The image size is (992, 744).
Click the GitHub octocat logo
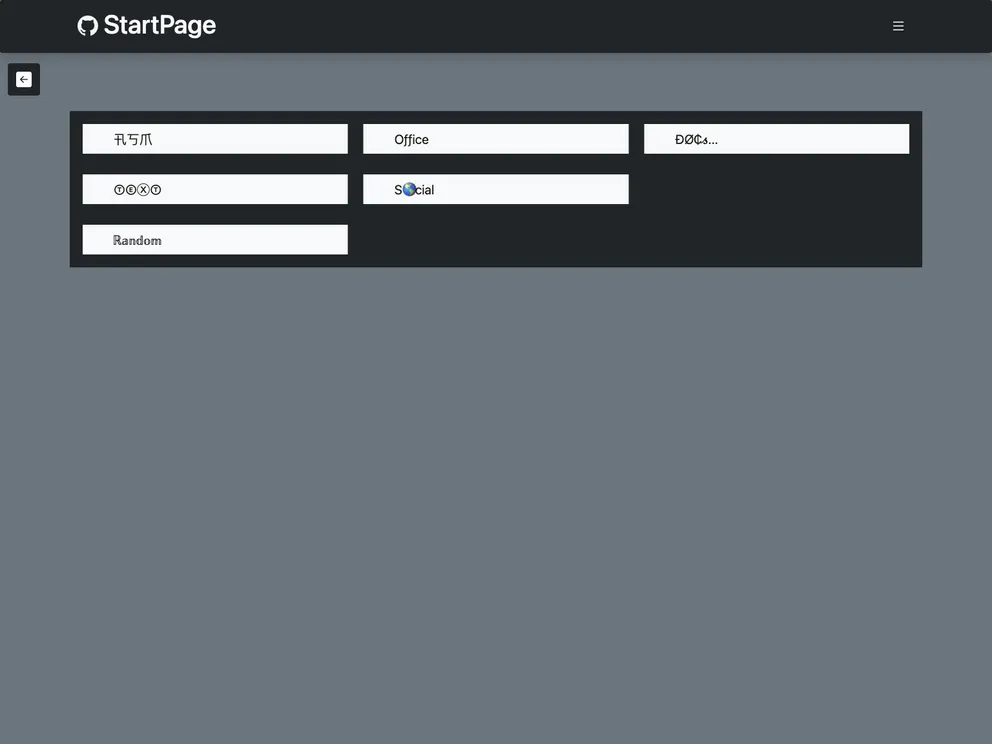tap(88, 26)
